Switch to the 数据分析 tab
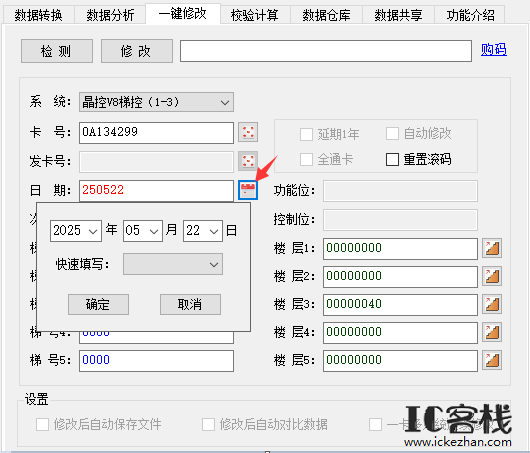Viewport: 530px width, 453px height. pos(110,15)
